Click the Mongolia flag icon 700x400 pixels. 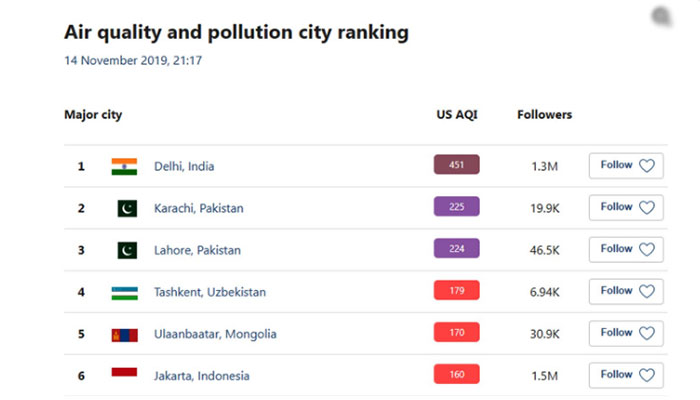(x=124, y=334)
